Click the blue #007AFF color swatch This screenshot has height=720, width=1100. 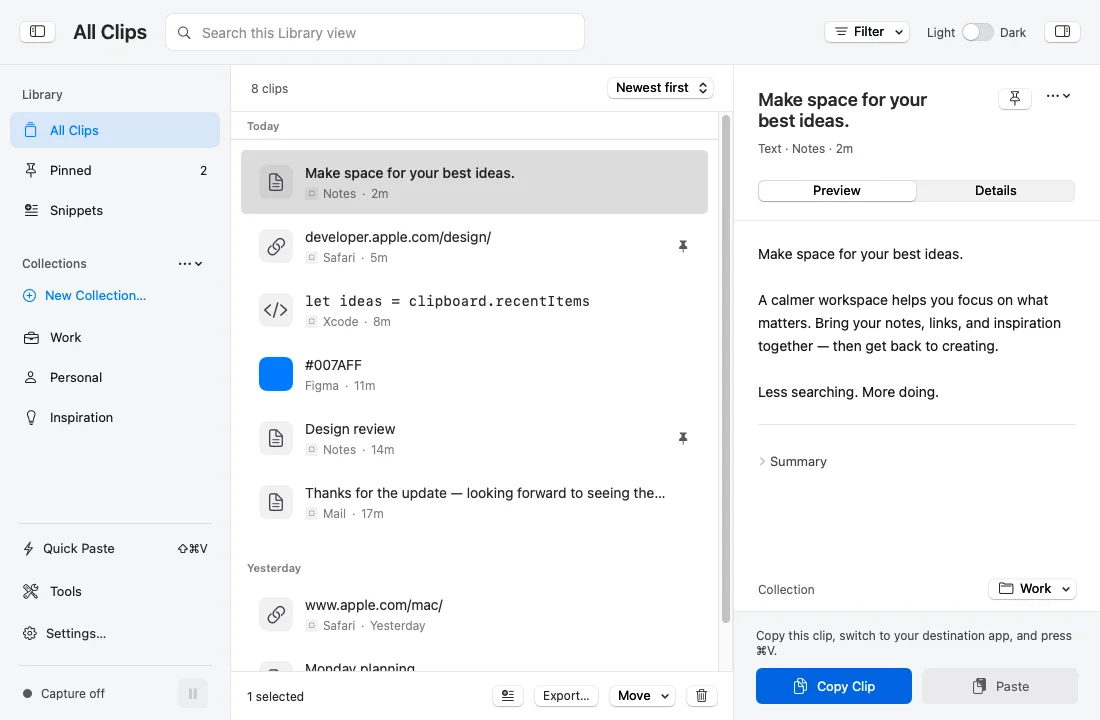point(276,374)
